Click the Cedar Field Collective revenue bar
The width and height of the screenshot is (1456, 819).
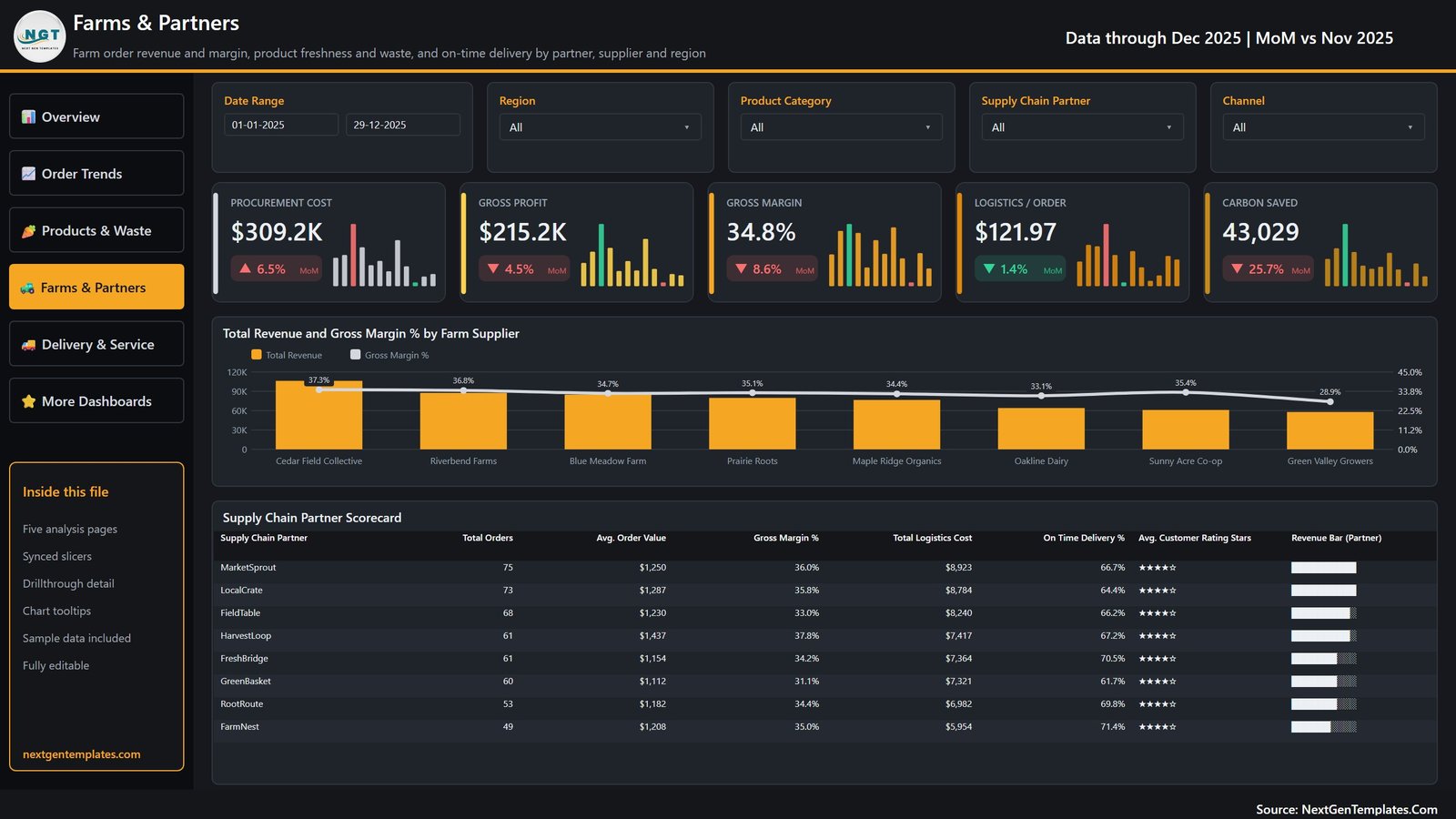(318, 415)
